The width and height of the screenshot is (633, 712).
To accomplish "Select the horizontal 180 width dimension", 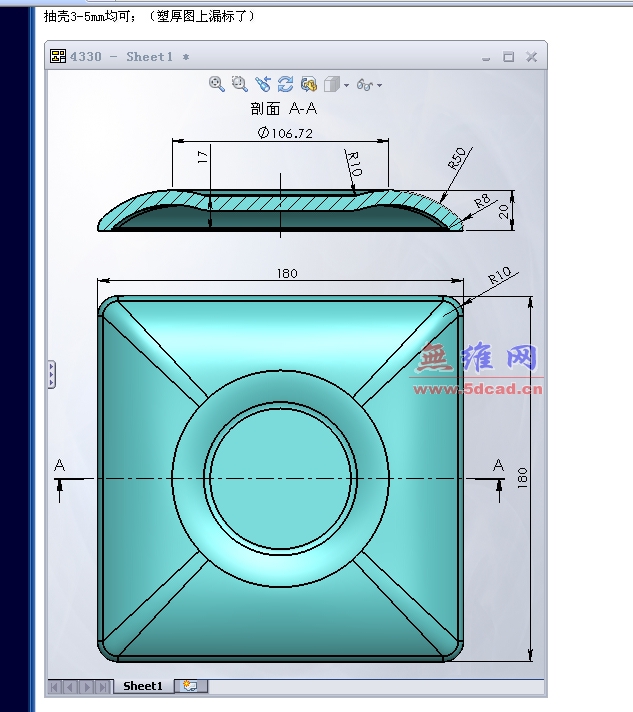I will pyautogui.click(x=287, y=273).
